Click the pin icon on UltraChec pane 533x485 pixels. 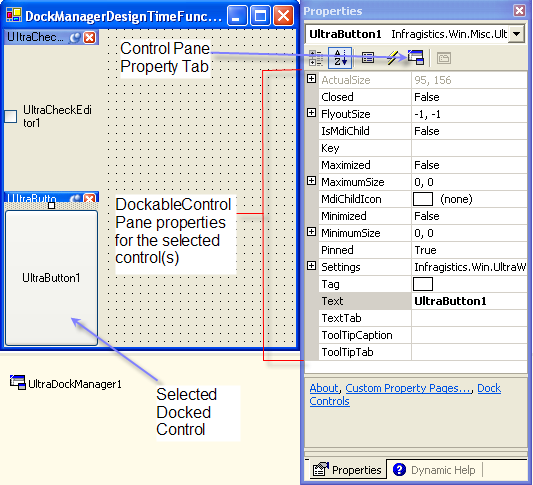click(x=74, y=37)
